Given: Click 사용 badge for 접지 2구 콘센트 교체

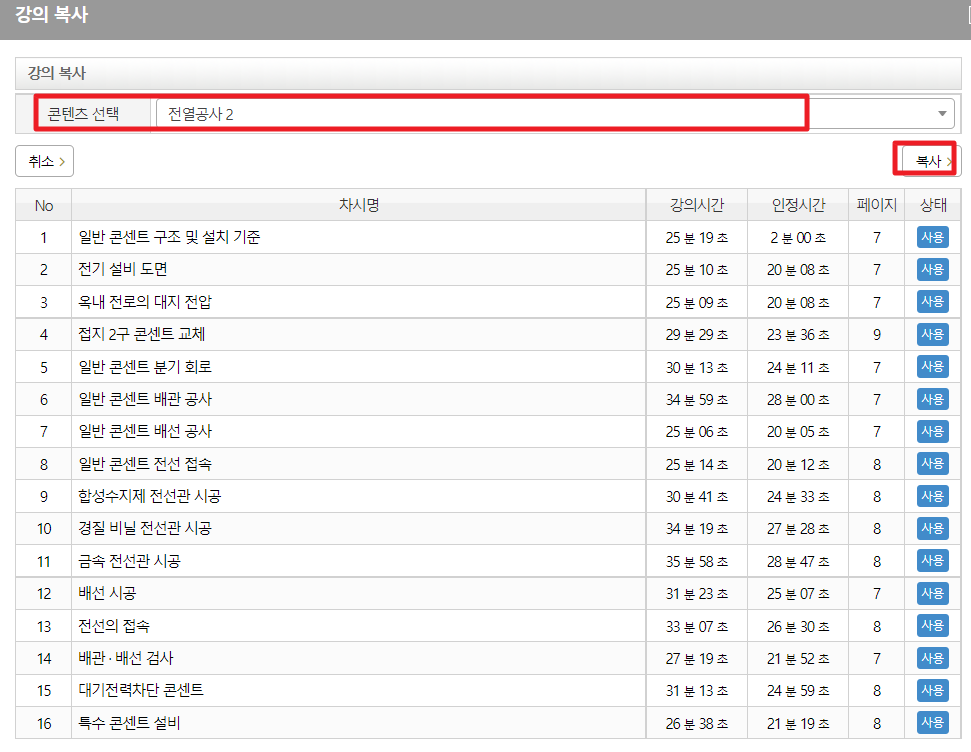Looking at the screenshot, I should [932, 334].
